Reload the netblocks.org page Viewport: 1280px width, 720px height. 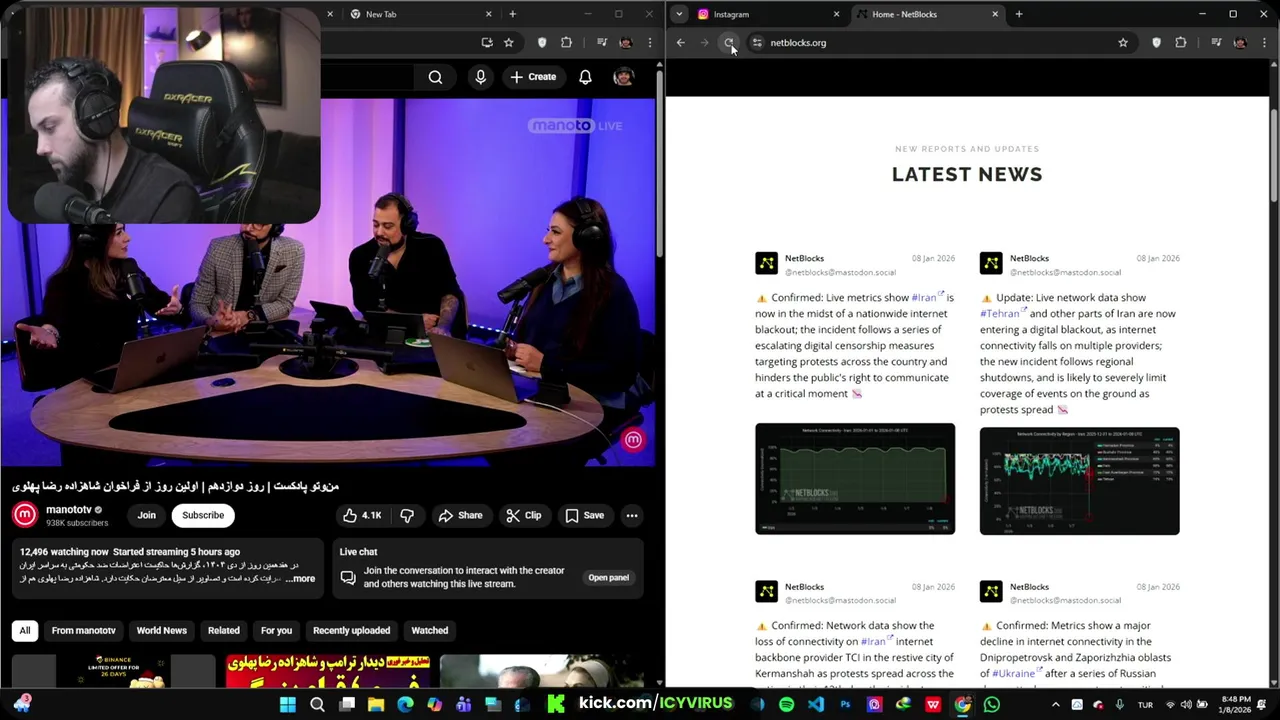pos(729,43)
